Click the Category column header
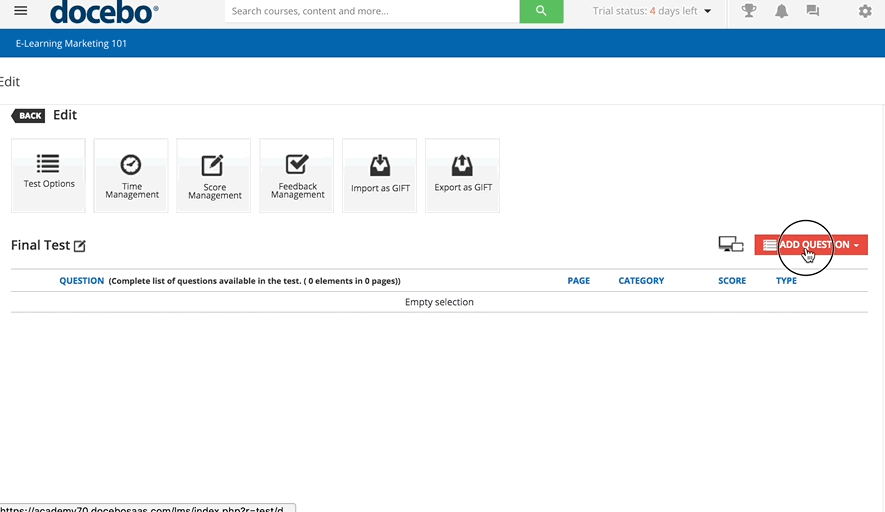This screenshot has width=885, height=512. [641, 281]
